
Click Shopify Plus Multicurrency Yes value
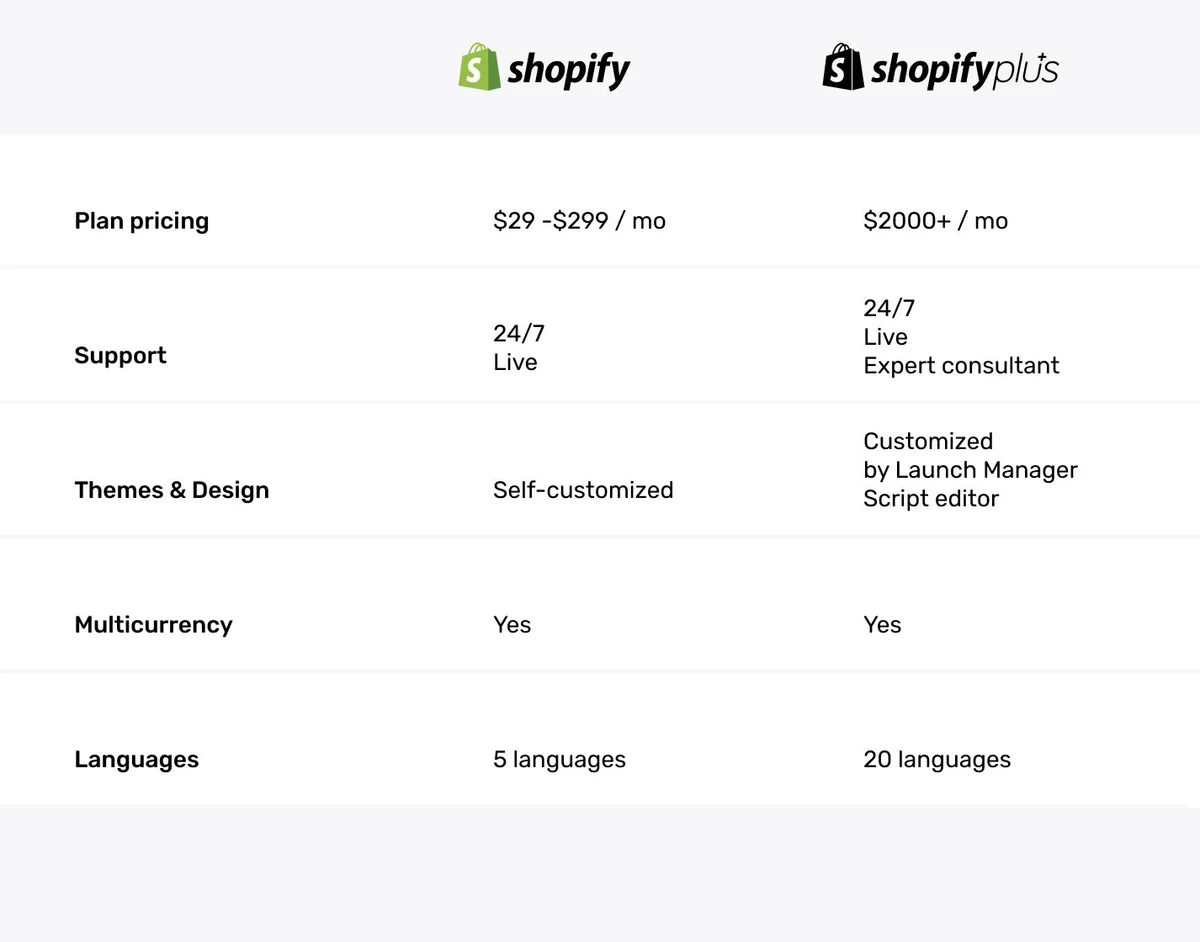(882, 625)
